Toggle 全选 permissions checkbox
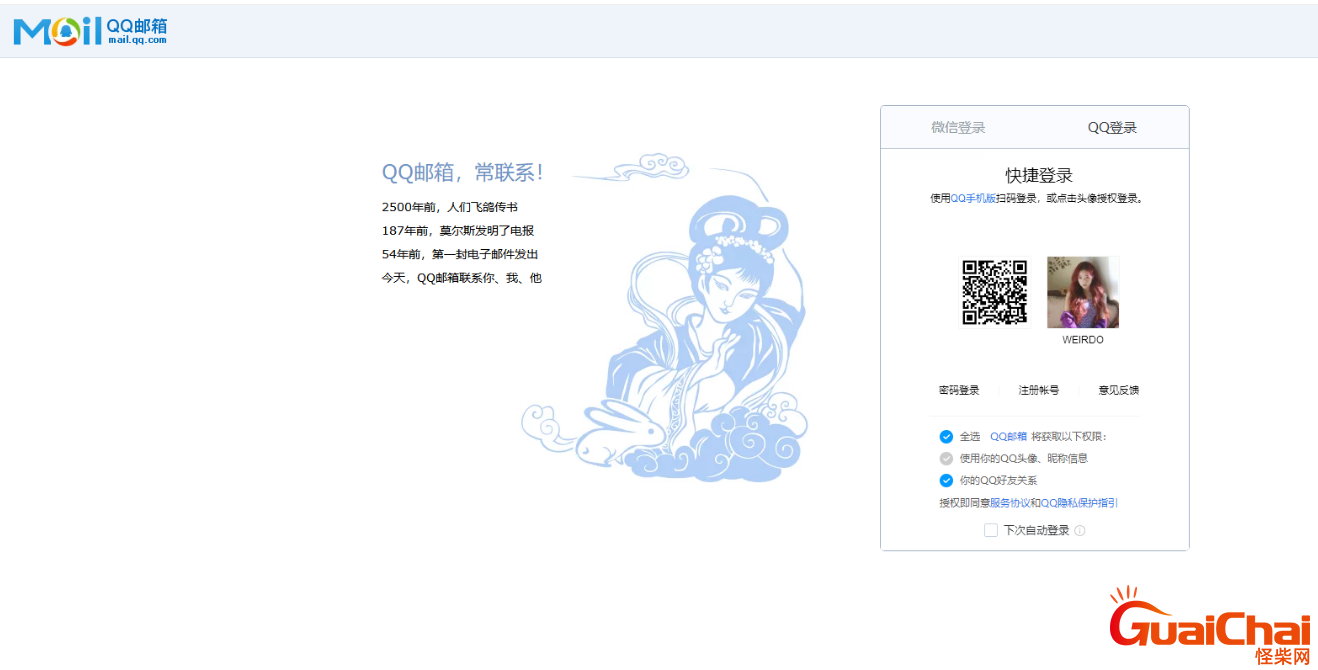The width and height of the screenshot is (1318, 670). 946,436
